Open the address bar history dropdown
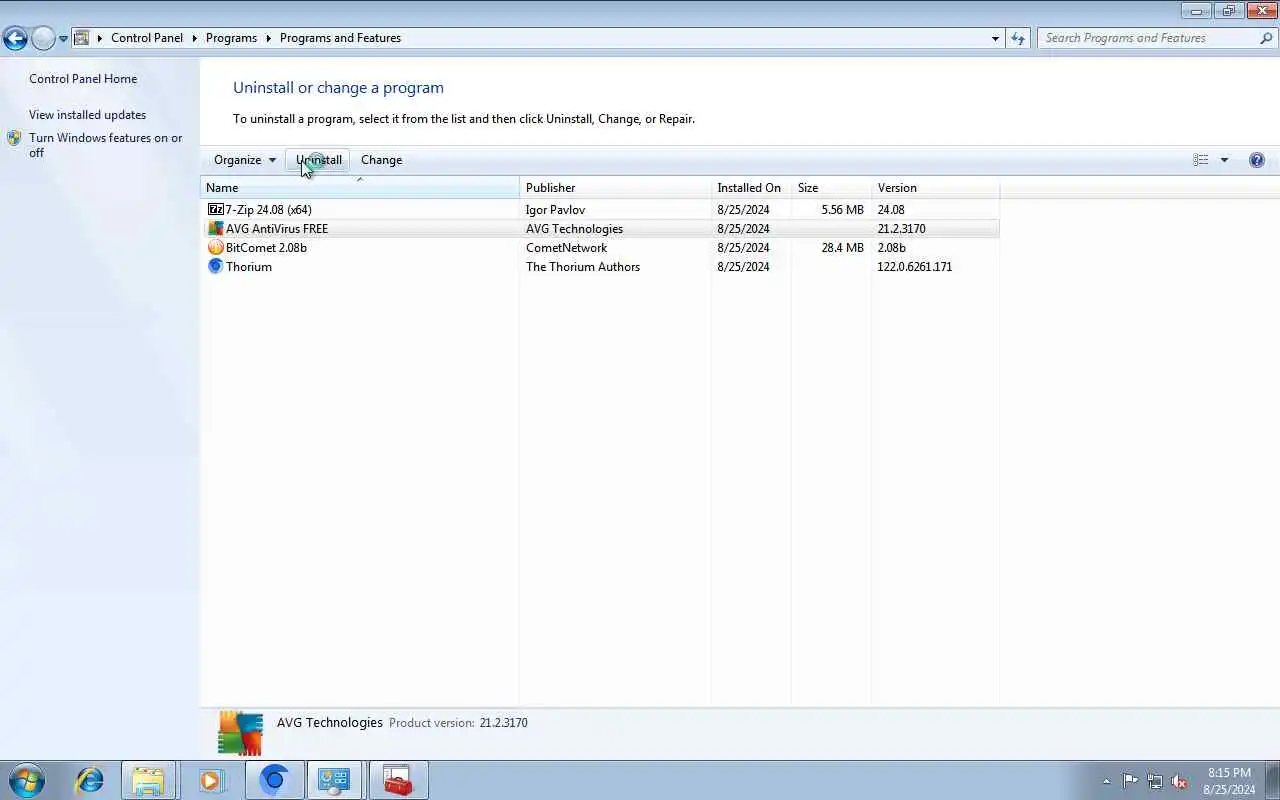Viewport: 1280px width, 800px height. point(995,38)
